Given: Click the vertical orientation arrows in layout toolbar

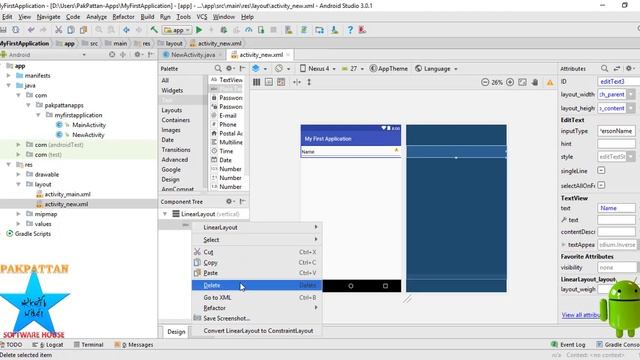Looking at the screenshot, I should [309, 82].
